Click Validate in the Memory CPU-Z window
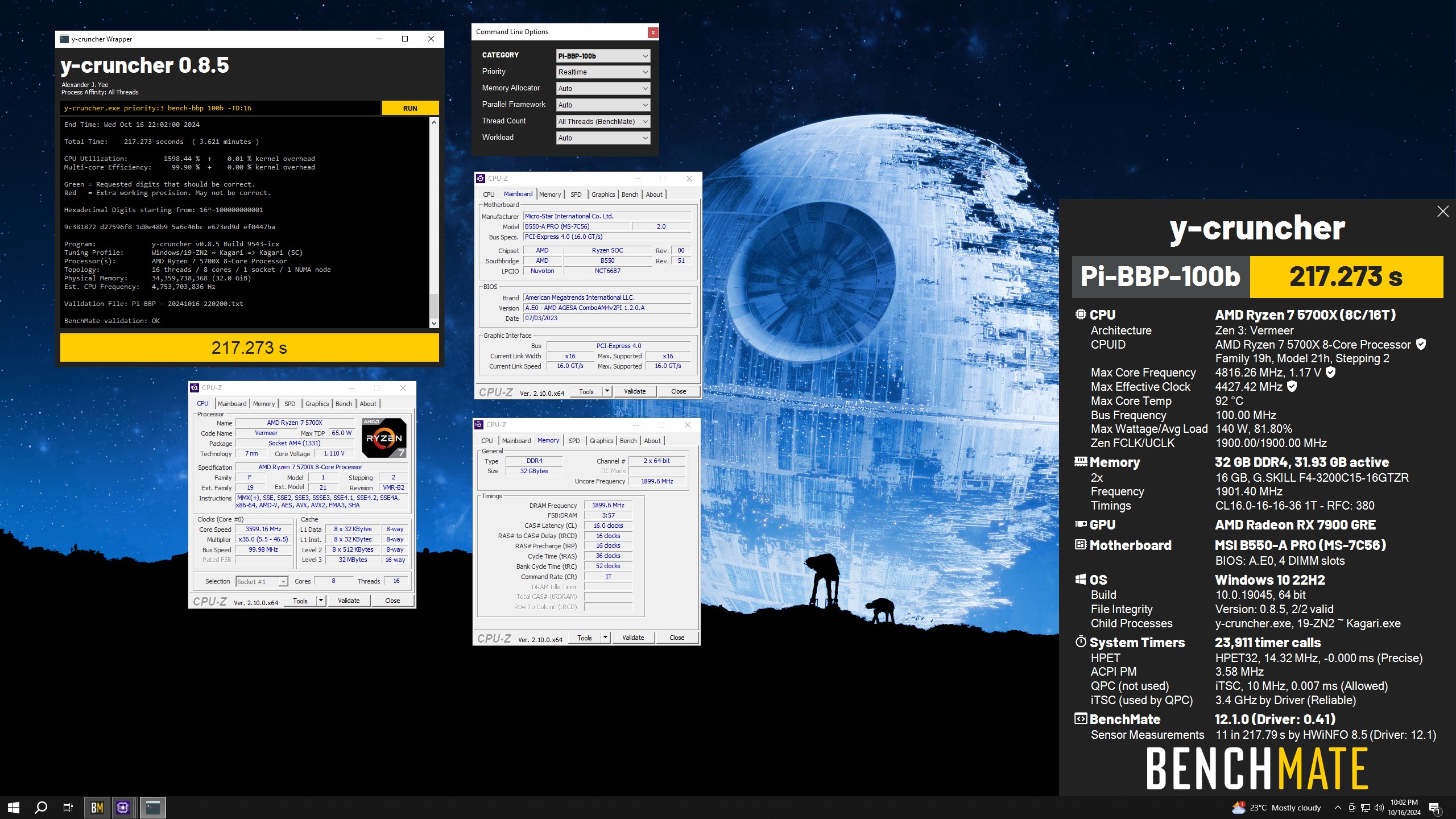The width and height of the screenshot is (1456, 819). (x=633, y=638)
